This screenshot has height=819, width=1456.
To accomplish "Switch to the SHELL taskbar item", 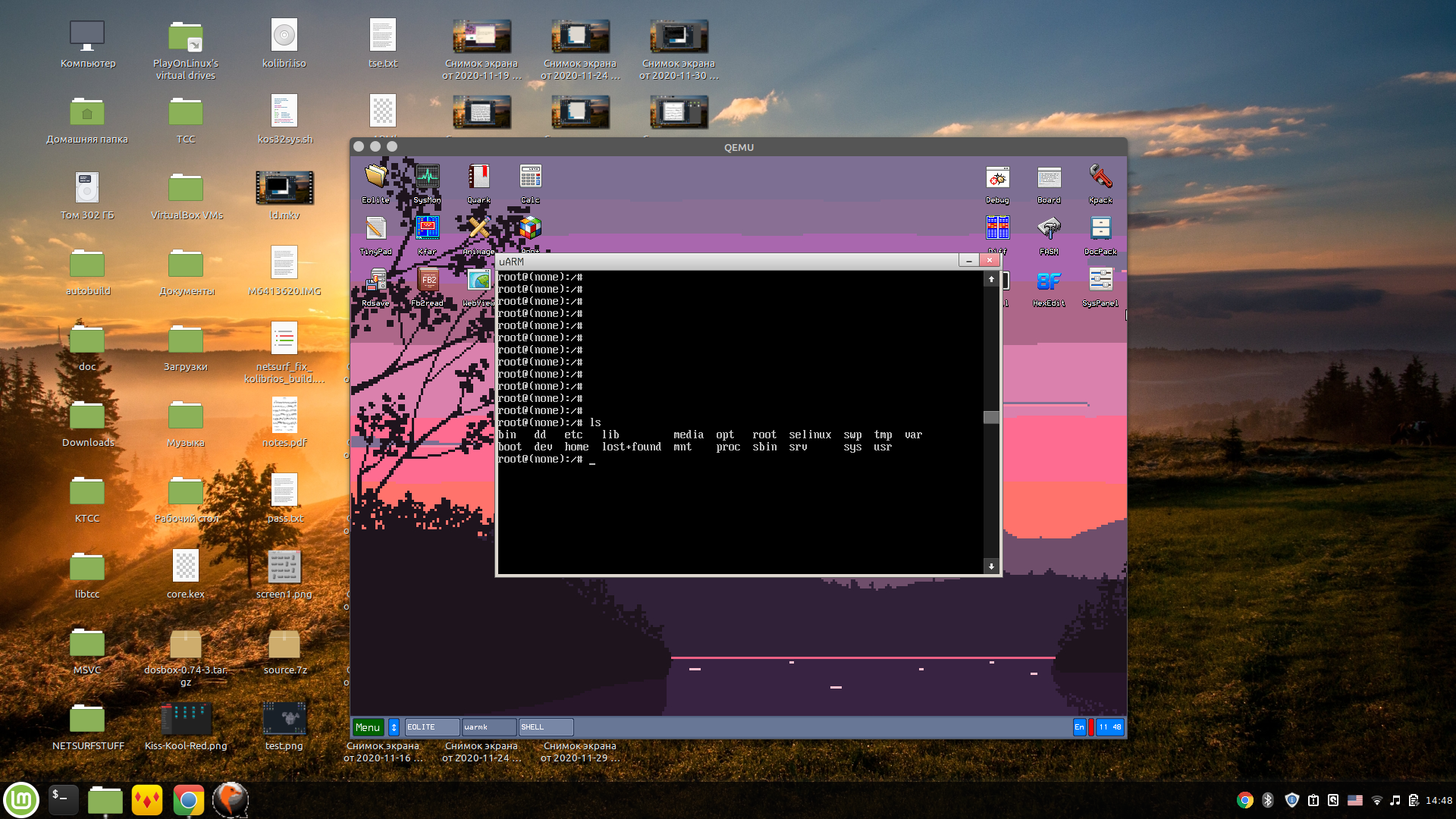I will click(x=545, y=727).
